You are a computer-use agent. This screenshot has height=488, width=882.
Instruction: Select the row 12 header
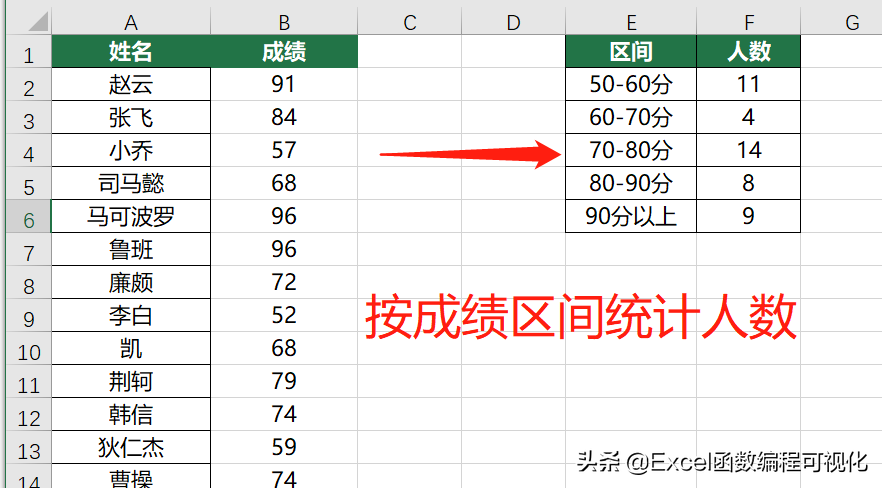[x=29, y=414]
